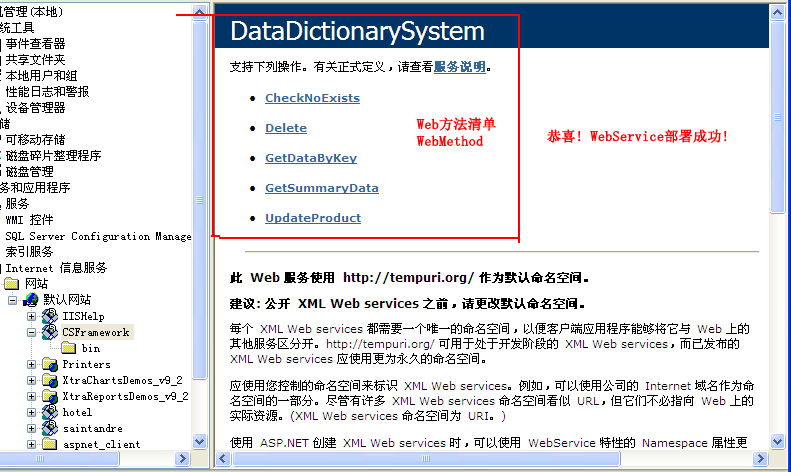Click the aspnet_client folder icon
This screenshot has width=791, height=472.
(x=49, y=444)
